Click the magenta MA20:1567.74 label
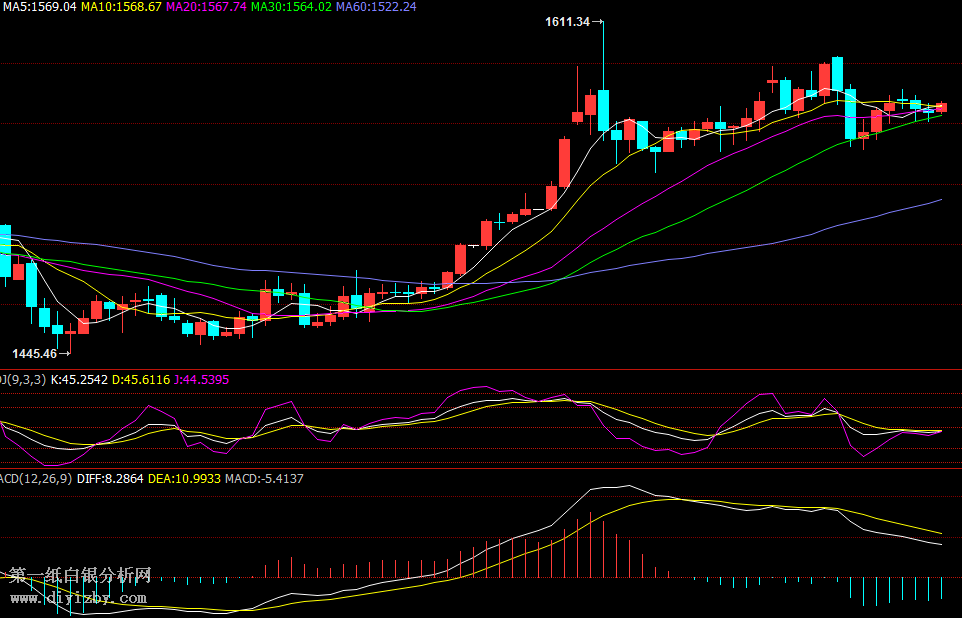962x618 pixels. (x=206, y=7)
